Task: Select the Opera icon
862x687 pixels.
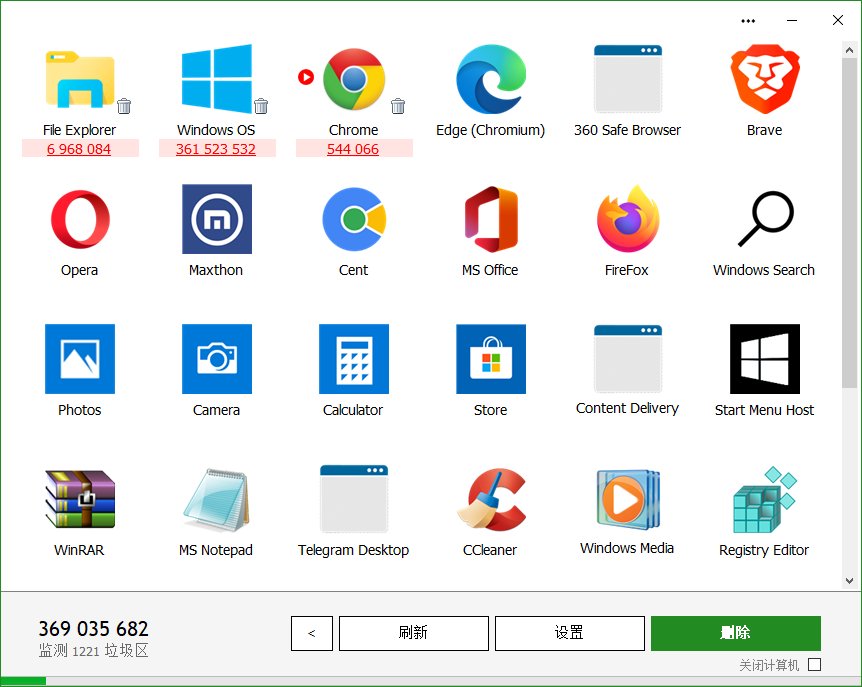Action: 80,219
